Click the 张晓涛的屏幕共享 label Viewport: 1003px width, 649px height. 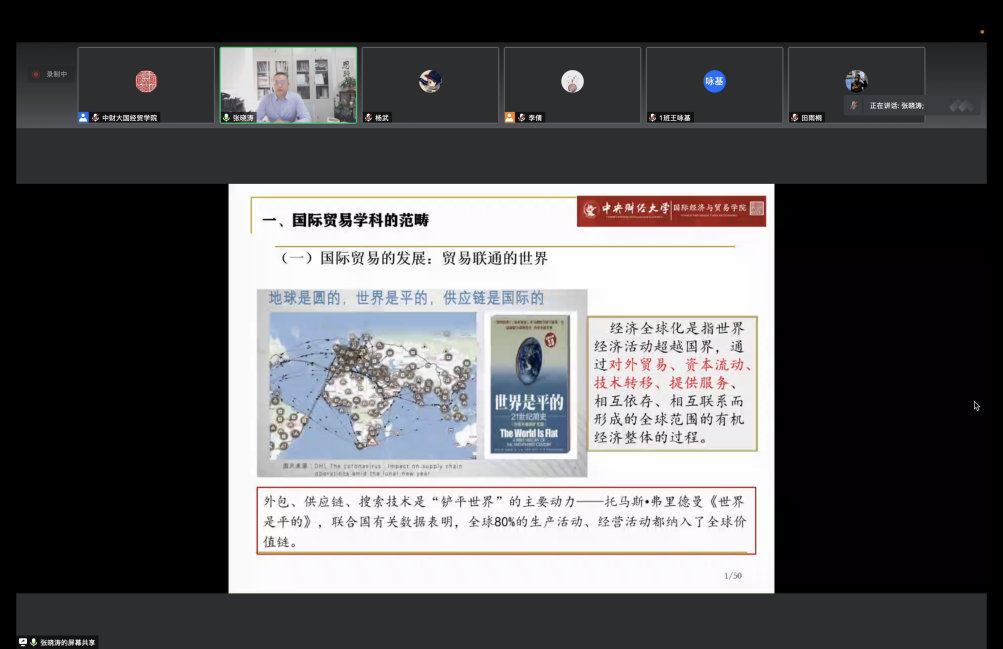click(68, 642)
